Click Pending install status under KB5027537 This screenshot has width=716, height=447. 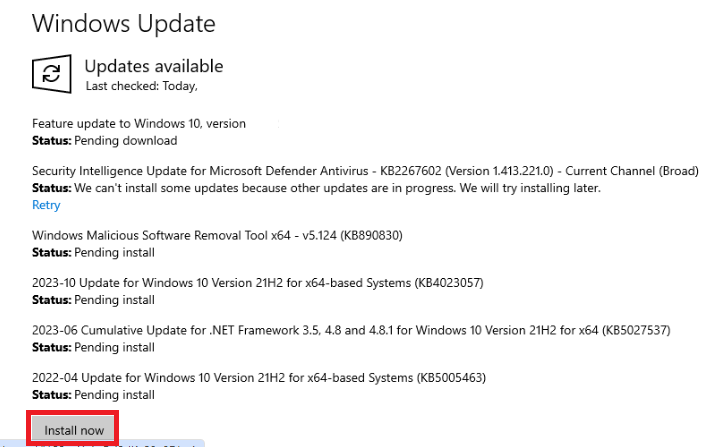(x=93, y=347)
